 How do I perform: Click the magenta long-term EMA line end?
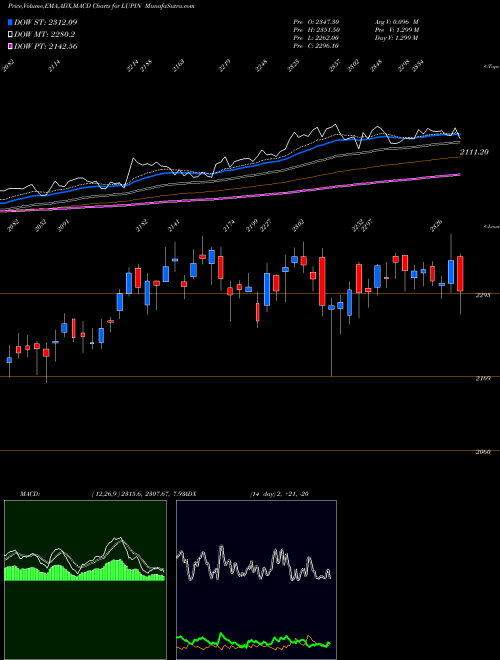pyautogui.click(x=458, y=174)
